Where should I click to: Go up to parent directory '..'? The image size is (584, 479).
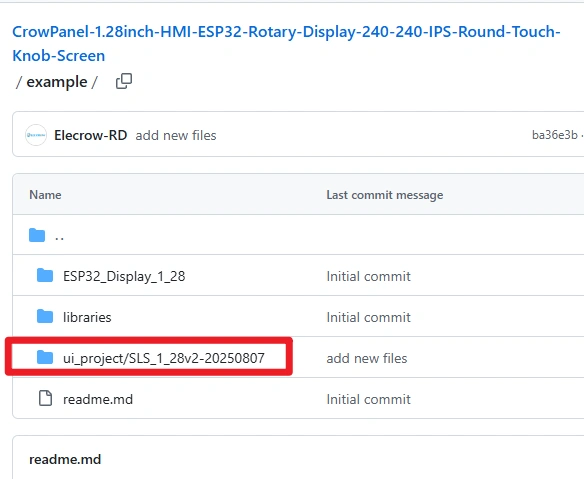(60, 236)
